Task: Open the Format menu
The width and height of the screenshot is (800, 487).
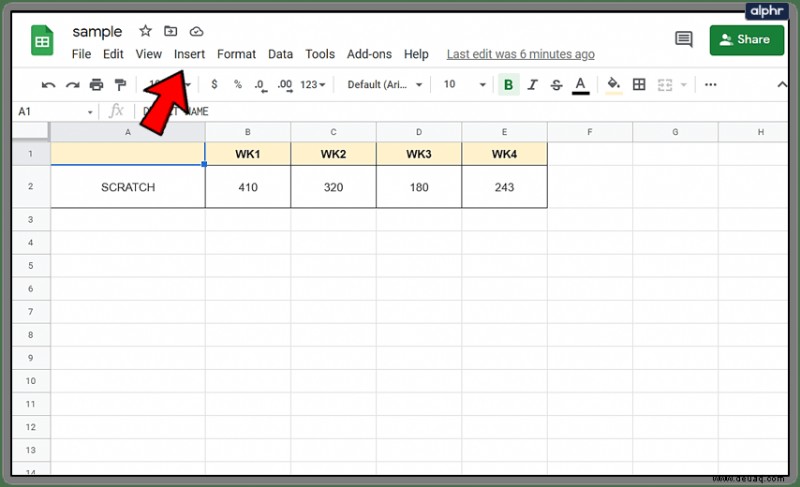Action: [x=236, y=54]
